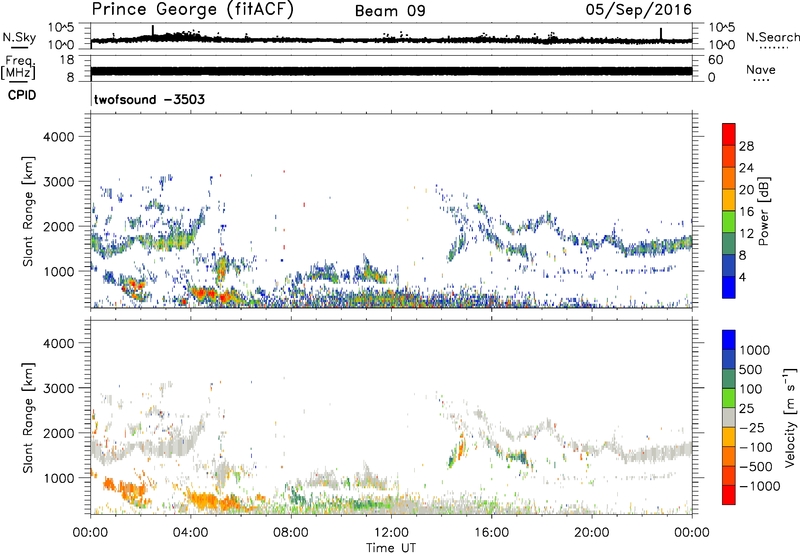Image resolution: width=800 pixels, height=554 pixels.
Task: Click the 'Beam 09' label
Action: tap(390, 11)
